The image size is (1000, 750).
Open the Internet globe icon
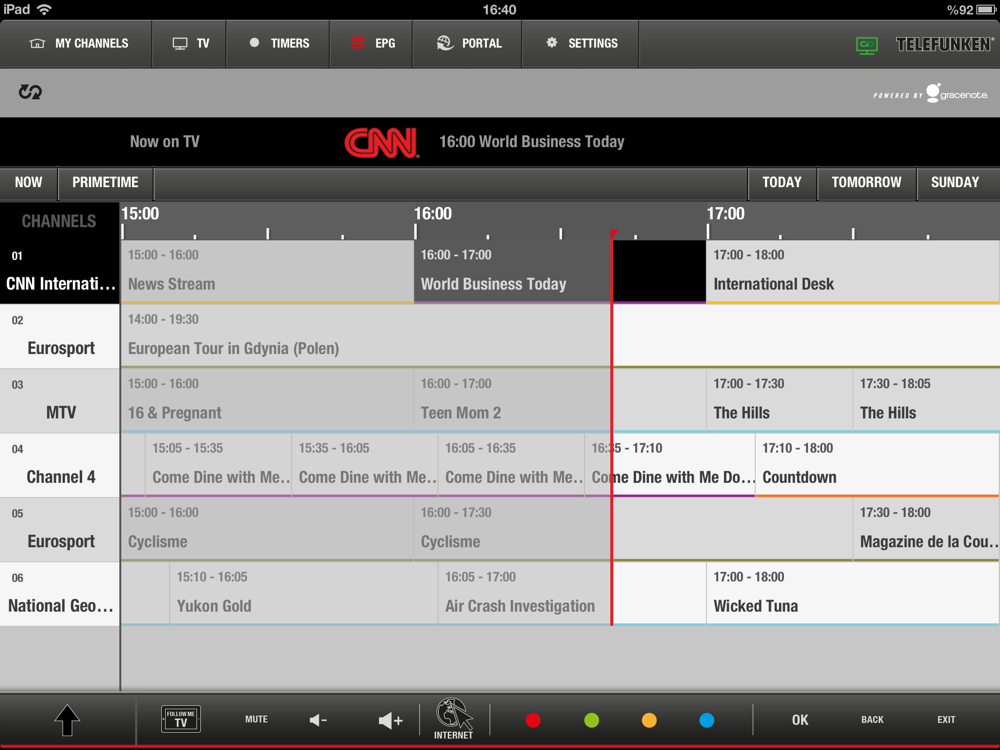coord(453,719)
